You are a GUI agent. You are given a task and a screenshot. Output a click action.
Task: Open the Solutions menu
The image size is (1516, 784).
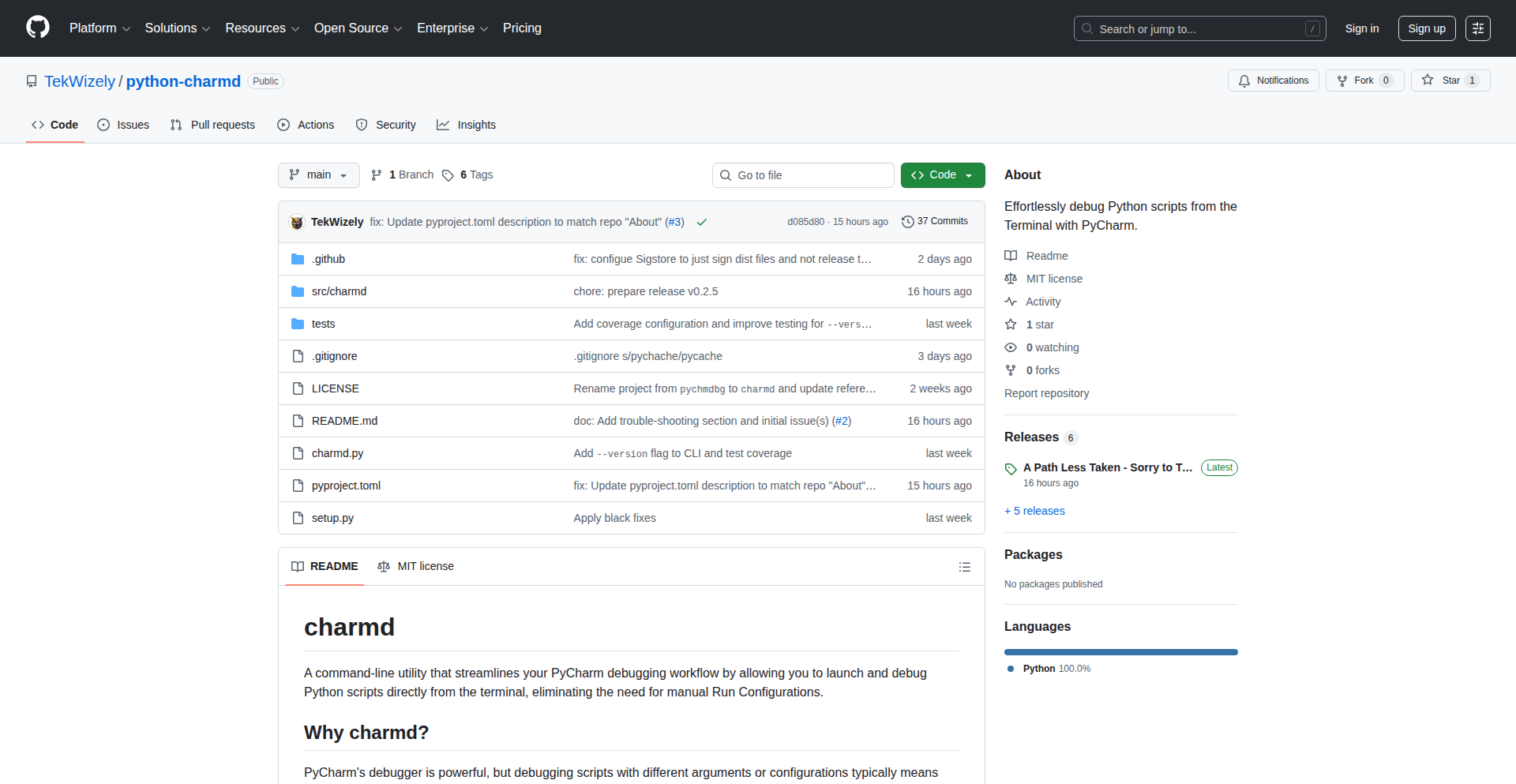coord(177,28)
